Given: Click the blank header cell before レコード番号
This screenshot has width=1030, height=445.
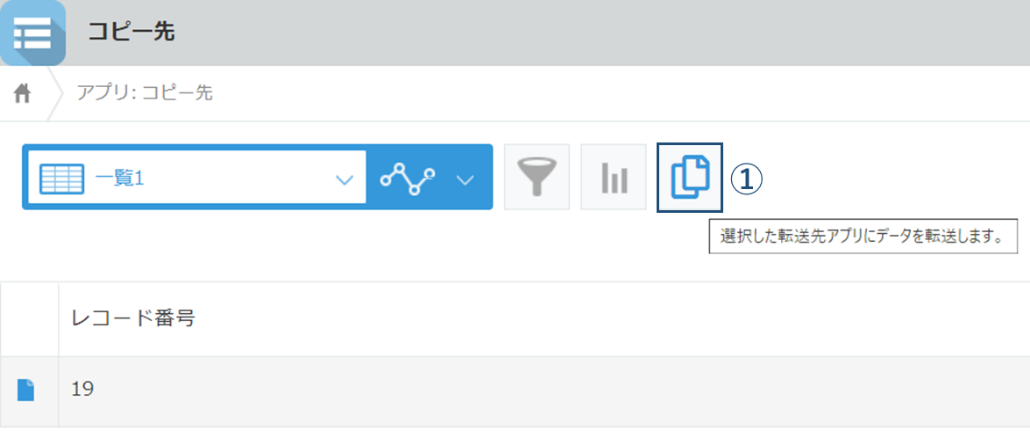Looking at the screenshot, I should (30, 319).
